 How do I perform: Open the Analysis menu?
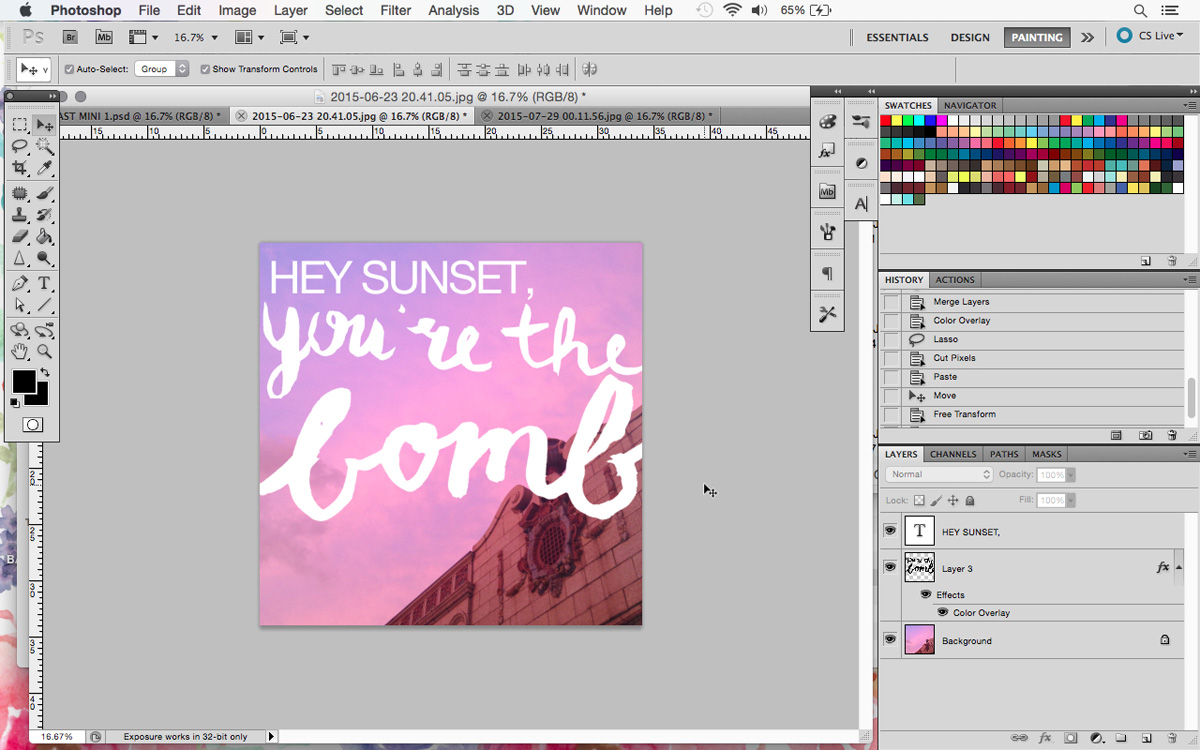(x=453, y=10)
